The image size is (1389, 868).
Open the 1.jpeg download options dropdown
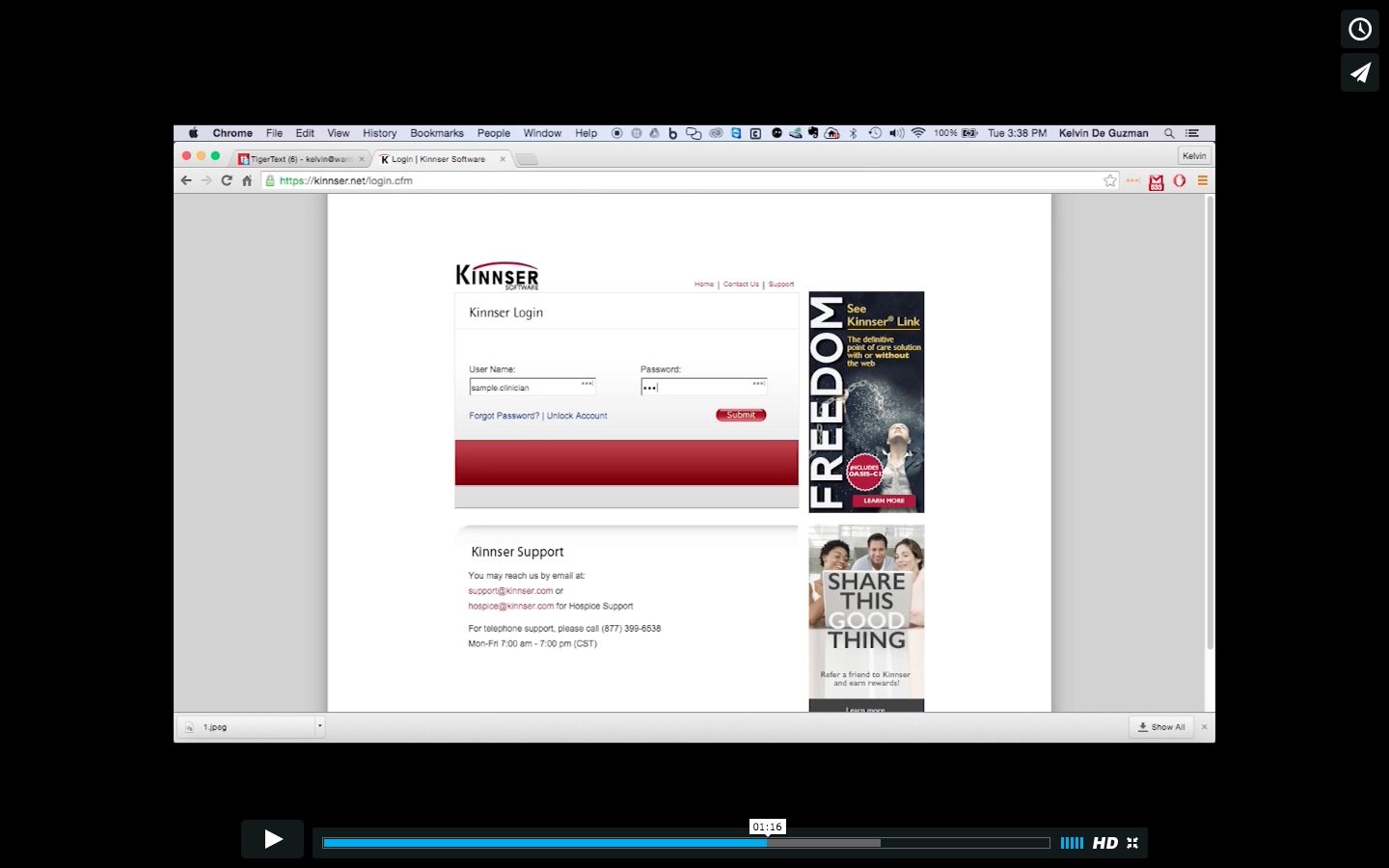click(318, 726)
